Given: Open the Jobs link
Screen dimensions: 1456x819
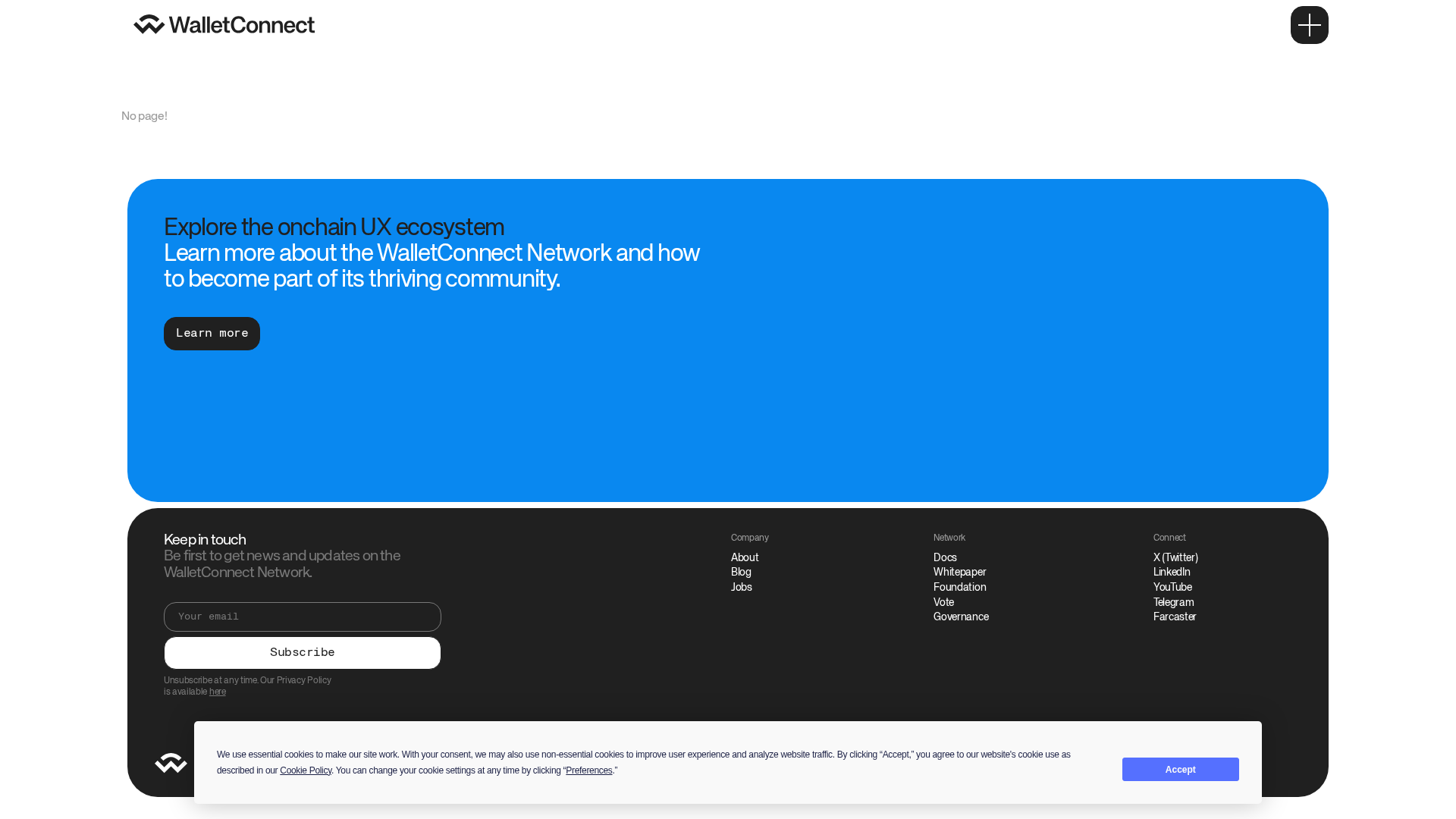Looking at the screenshot, I should click(x=742, y=587).
